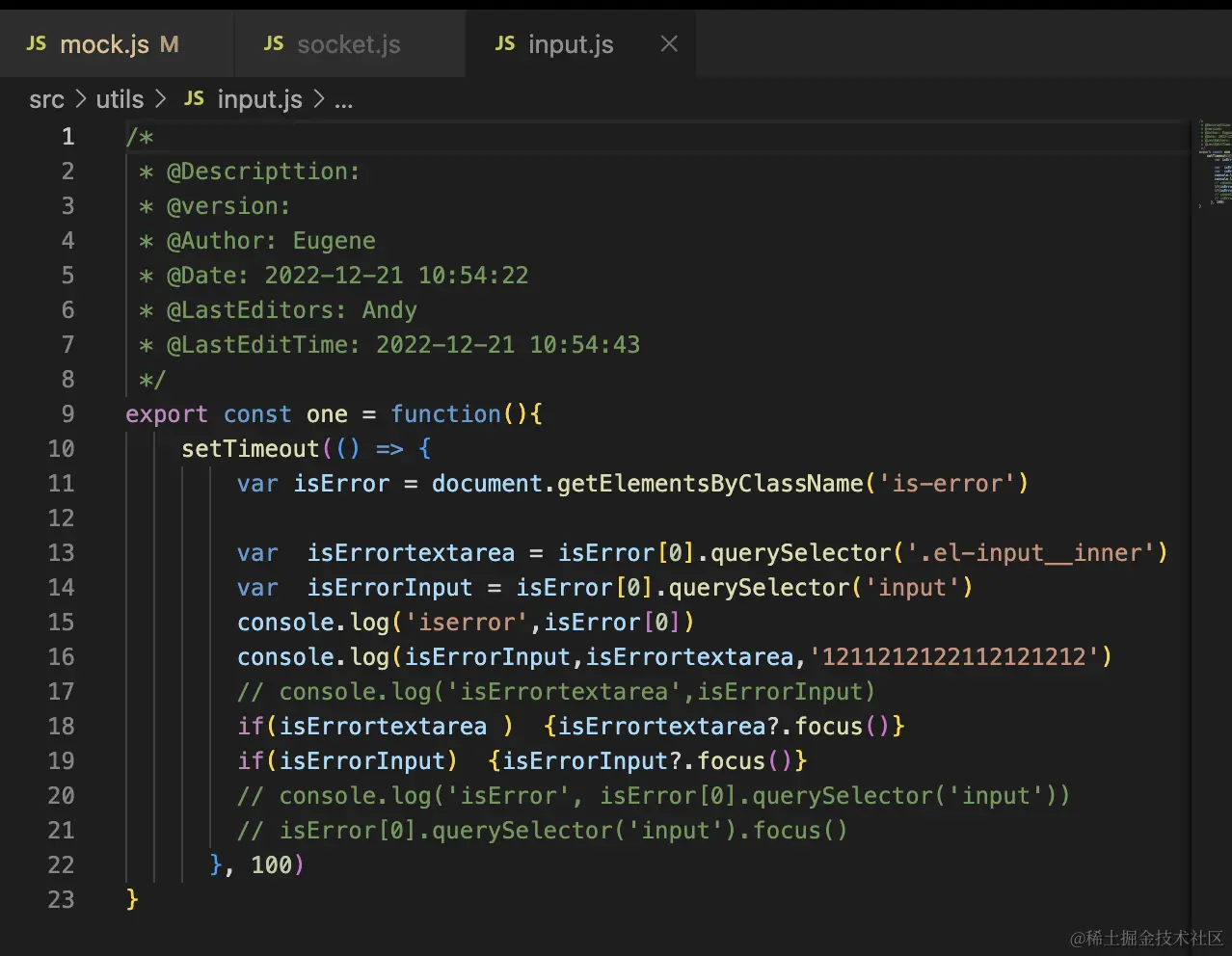Click the 'is-error' string literal
This screenshot has width=1232, height=956.
pos(947,484)
